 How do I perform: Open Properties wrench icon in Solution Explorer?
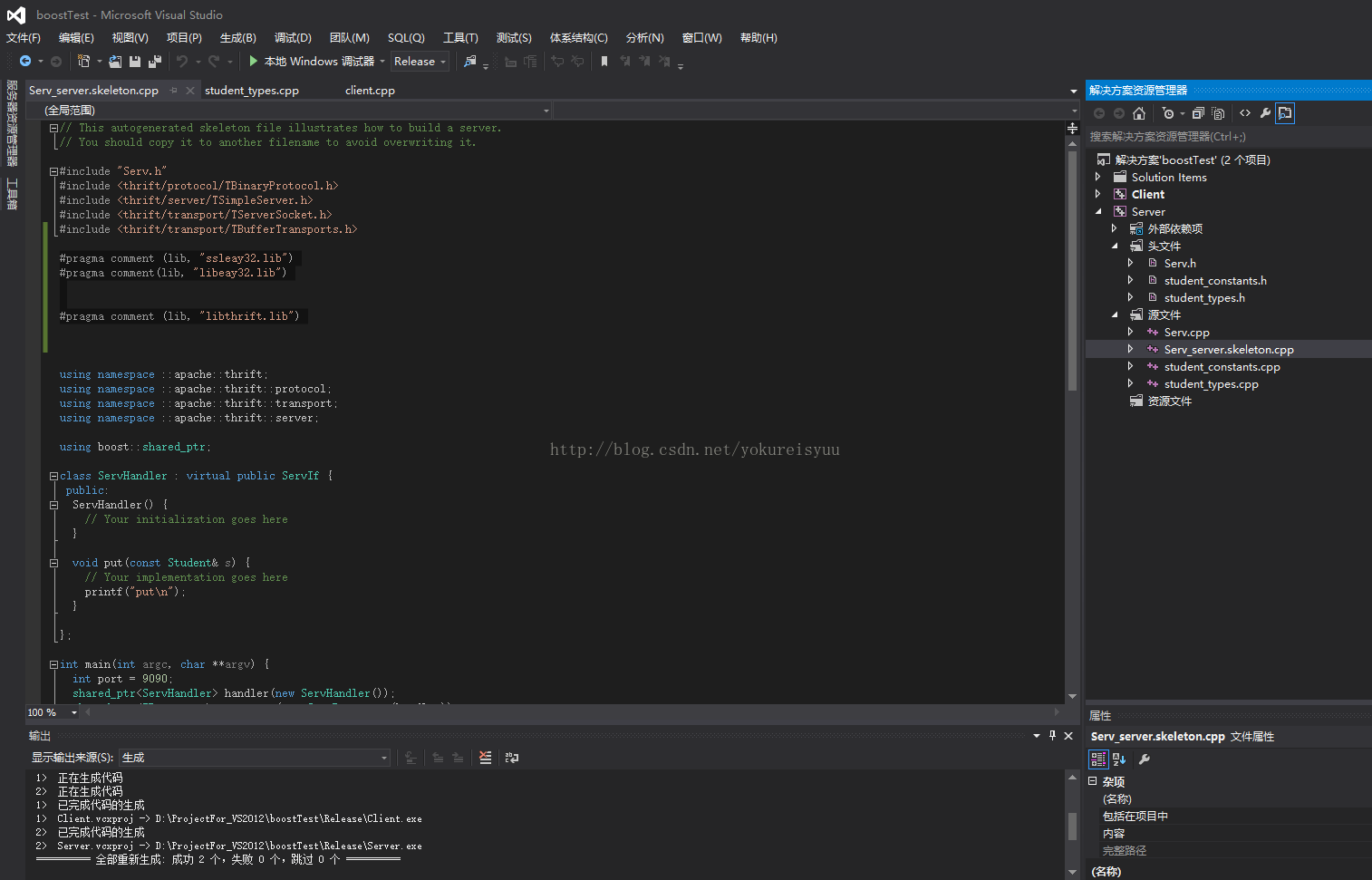pos(1265,113)
